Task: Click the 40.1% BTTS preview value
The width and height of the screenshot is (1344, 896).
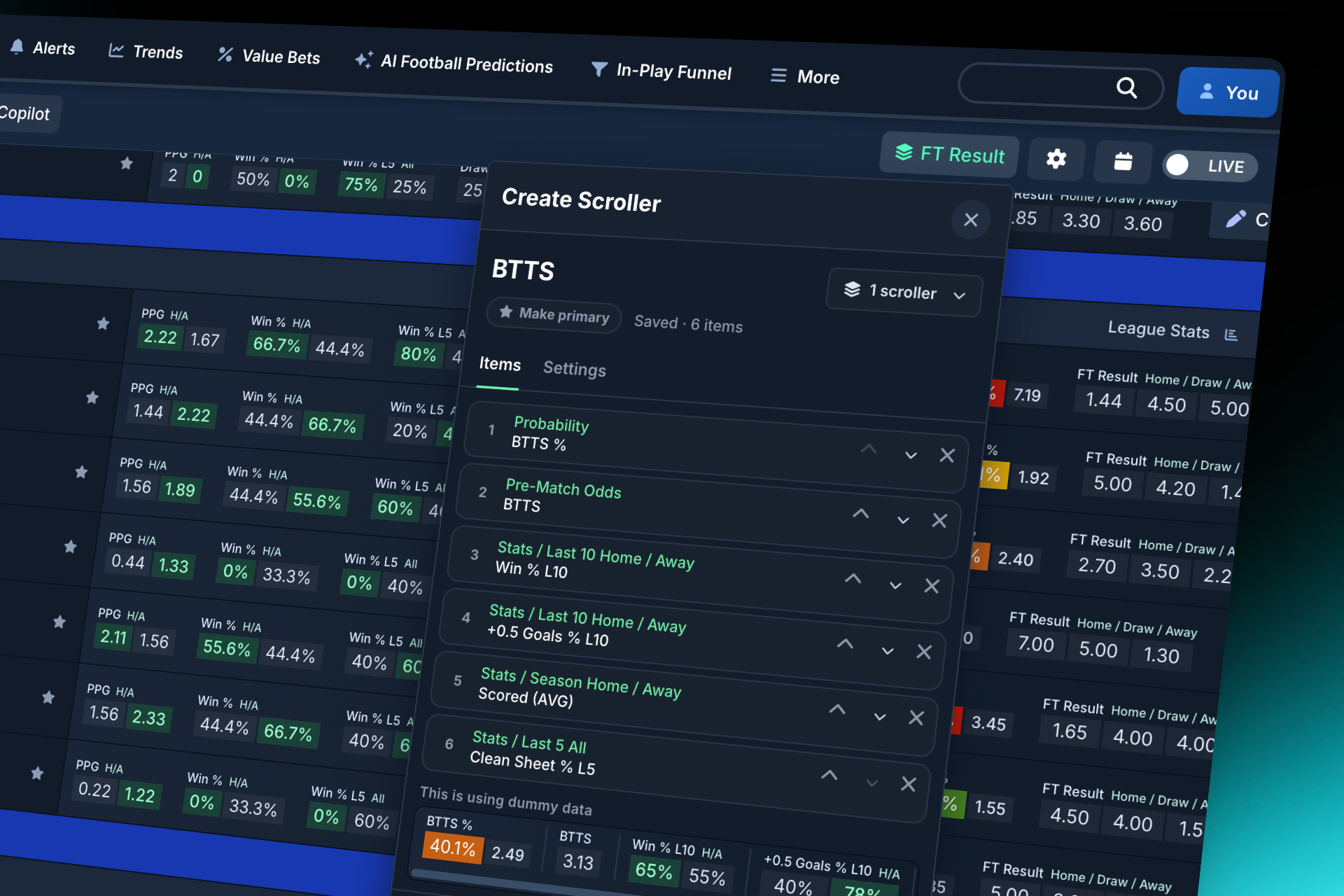Action: point(452,848)
